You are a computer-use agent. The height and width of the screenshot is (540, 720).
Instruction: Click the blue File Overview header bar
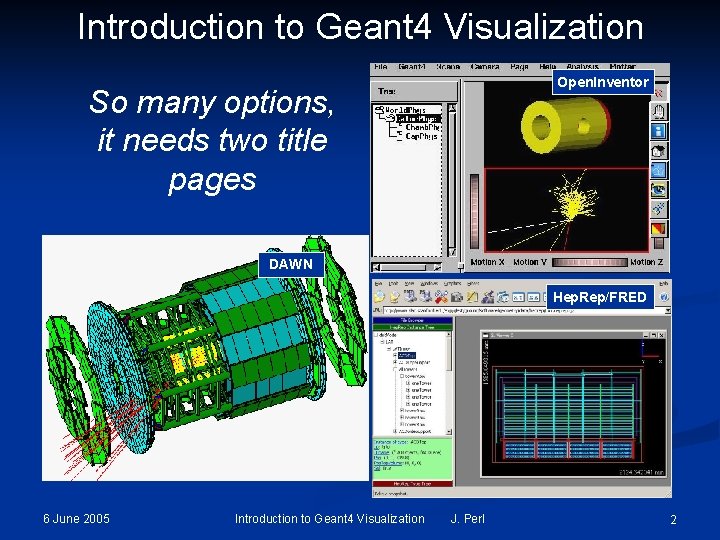[412, 320]
